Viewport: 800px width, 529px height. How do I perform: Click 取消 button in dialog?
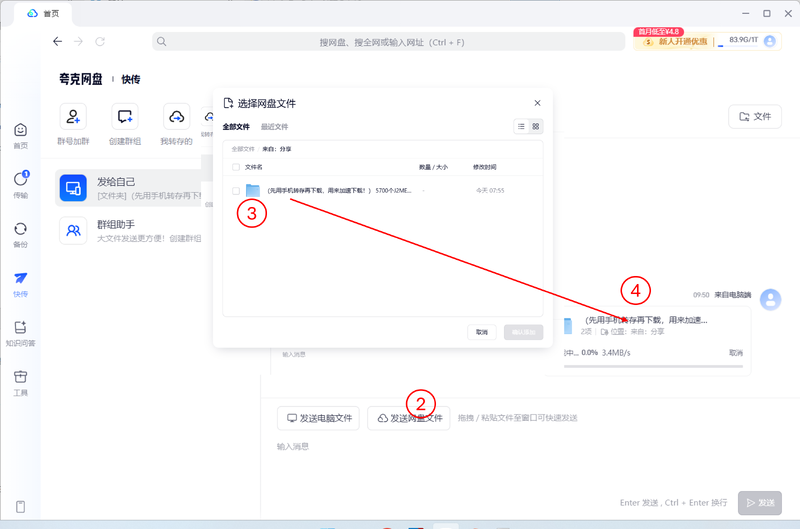click(482, 332)
